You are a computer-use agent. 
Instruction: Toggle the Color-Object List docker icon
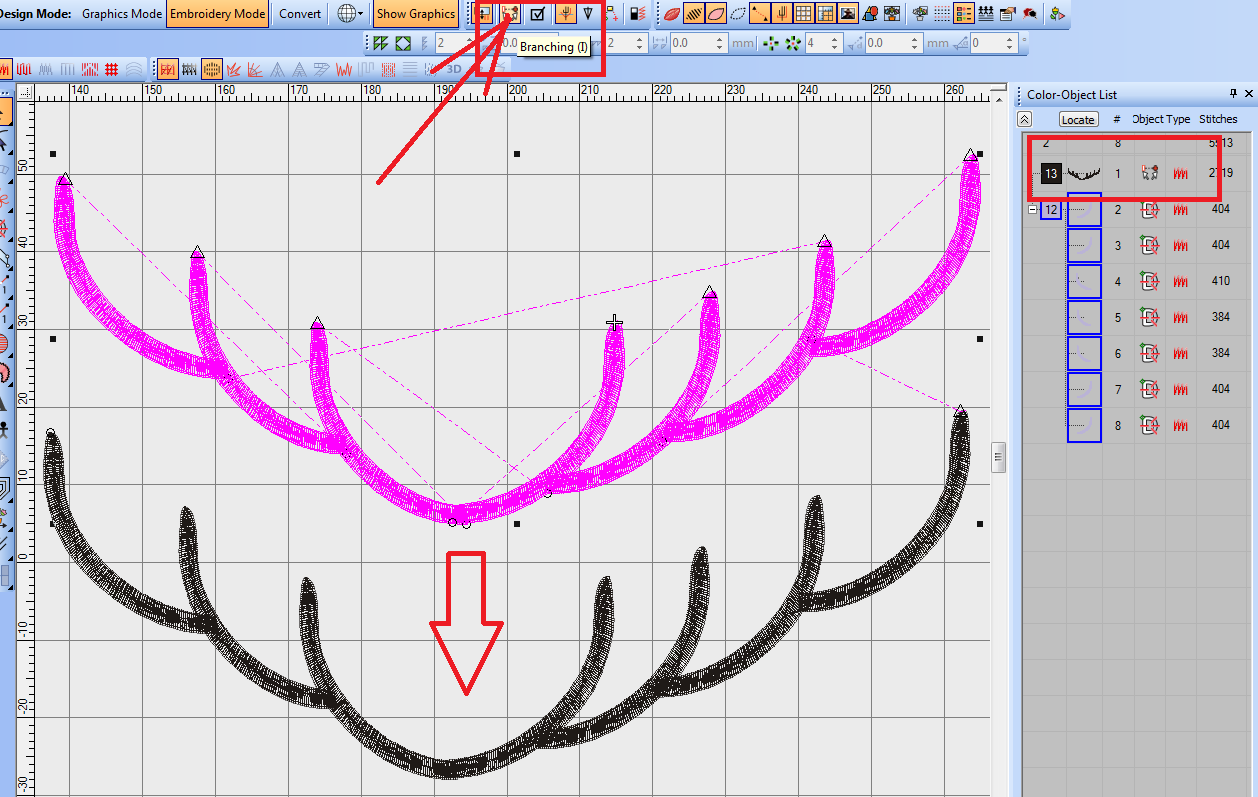pos(964,14)
